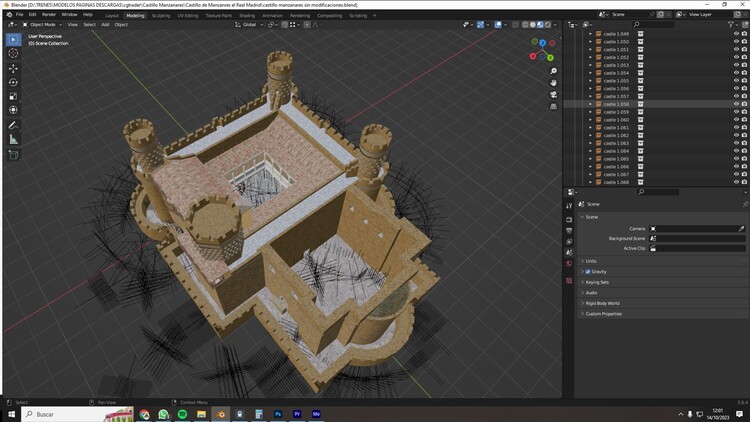Switch to the Sculpting workspace tab
Viewport: 750px width, 422px height.
(x=160, y=15)
